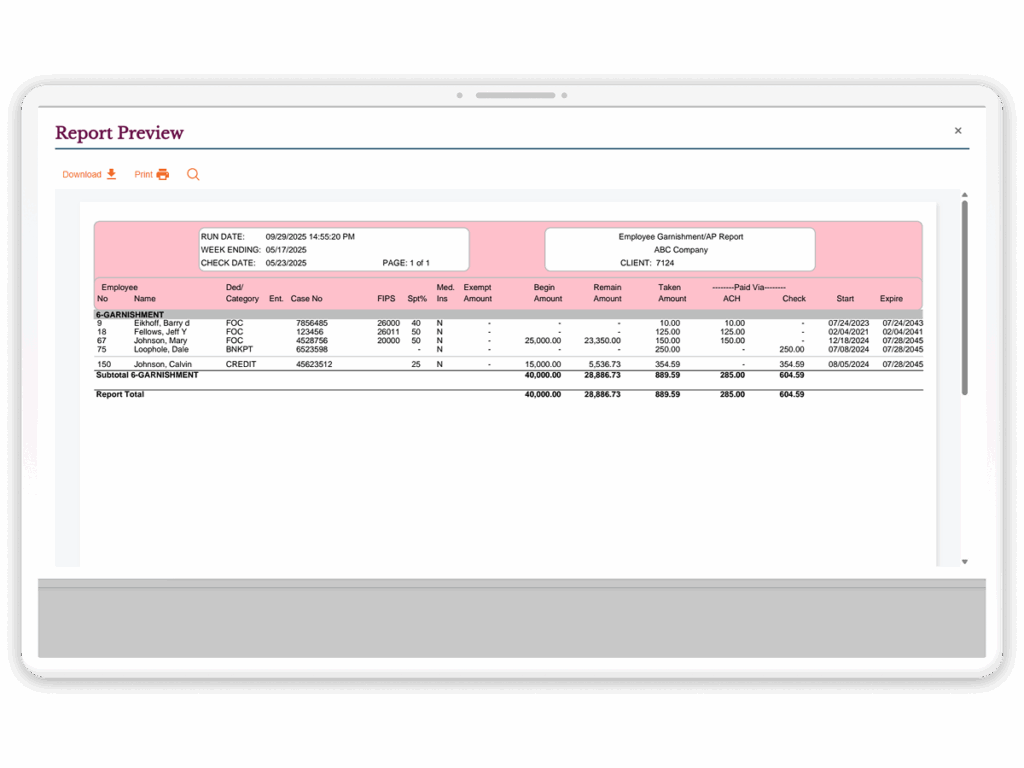The width and height of the screenshot is (1024, 768).
Task: Select the Johnson, Mary row
Action: 509,340
